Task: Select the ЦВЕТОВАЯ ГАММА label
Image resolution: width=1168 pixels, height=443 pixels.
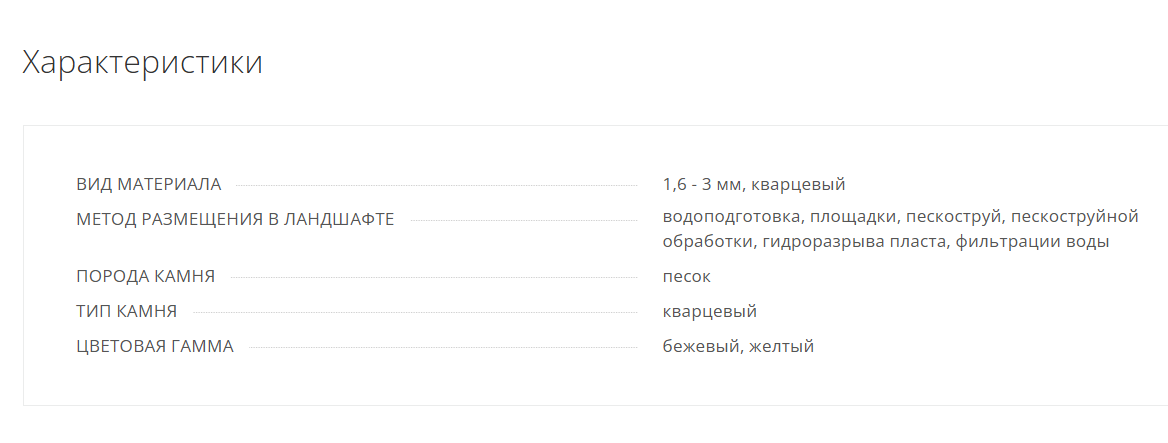Action: tap(155, 346)
